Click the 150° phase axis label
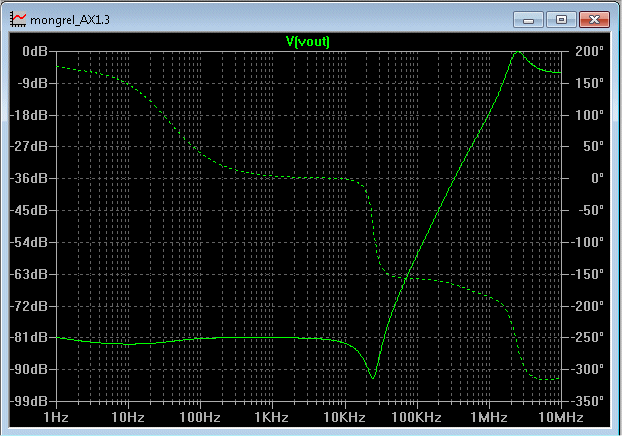Image resolution: width=622 pixels, height=436 pixels. pos(589,83)
